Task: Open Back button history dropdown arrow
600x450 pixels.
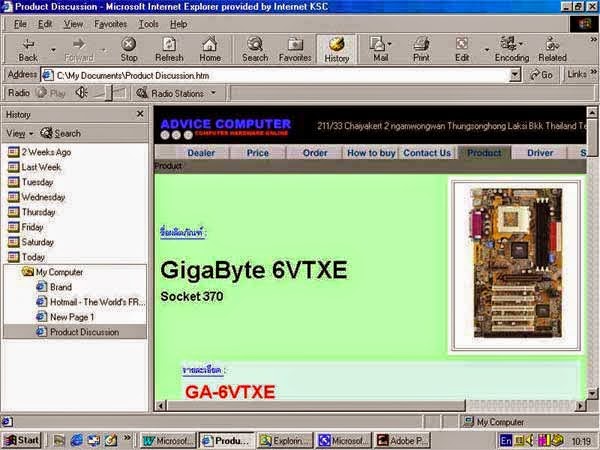Action: (x=53, y=50)
